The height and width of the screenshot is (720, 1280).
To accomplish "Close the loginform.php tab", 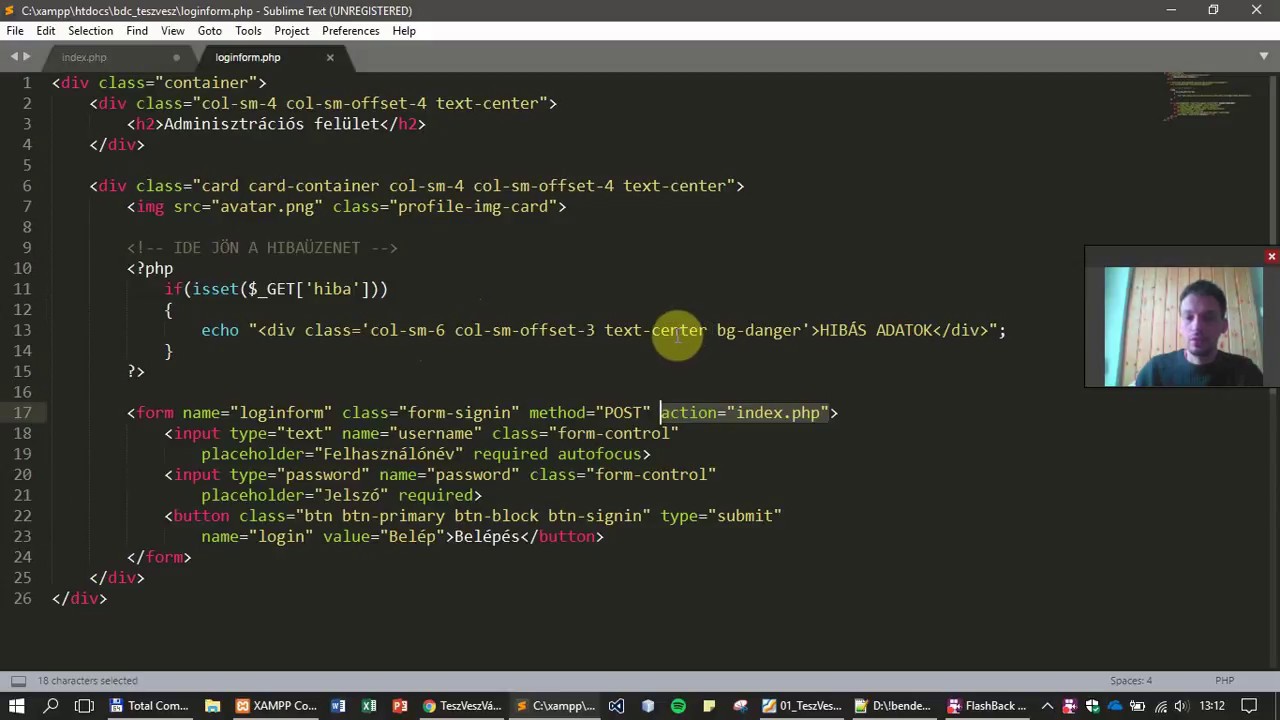I will [330, 58].
